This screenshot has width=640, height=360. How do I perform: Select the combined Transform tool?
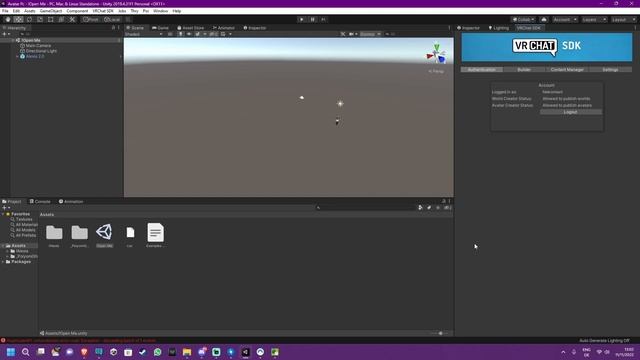[61, 19]
